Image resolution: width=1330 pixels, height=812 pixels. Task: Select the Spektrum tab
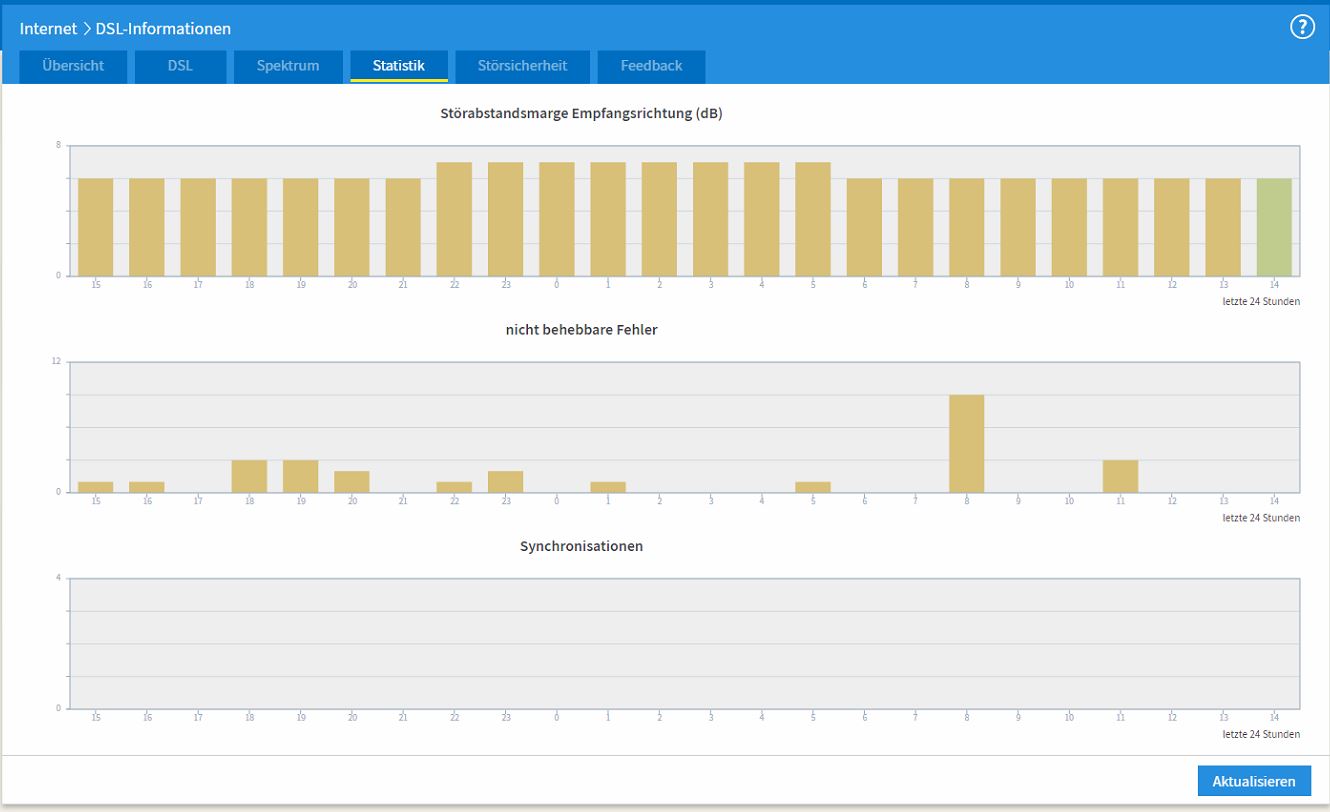tap(288, 66)
